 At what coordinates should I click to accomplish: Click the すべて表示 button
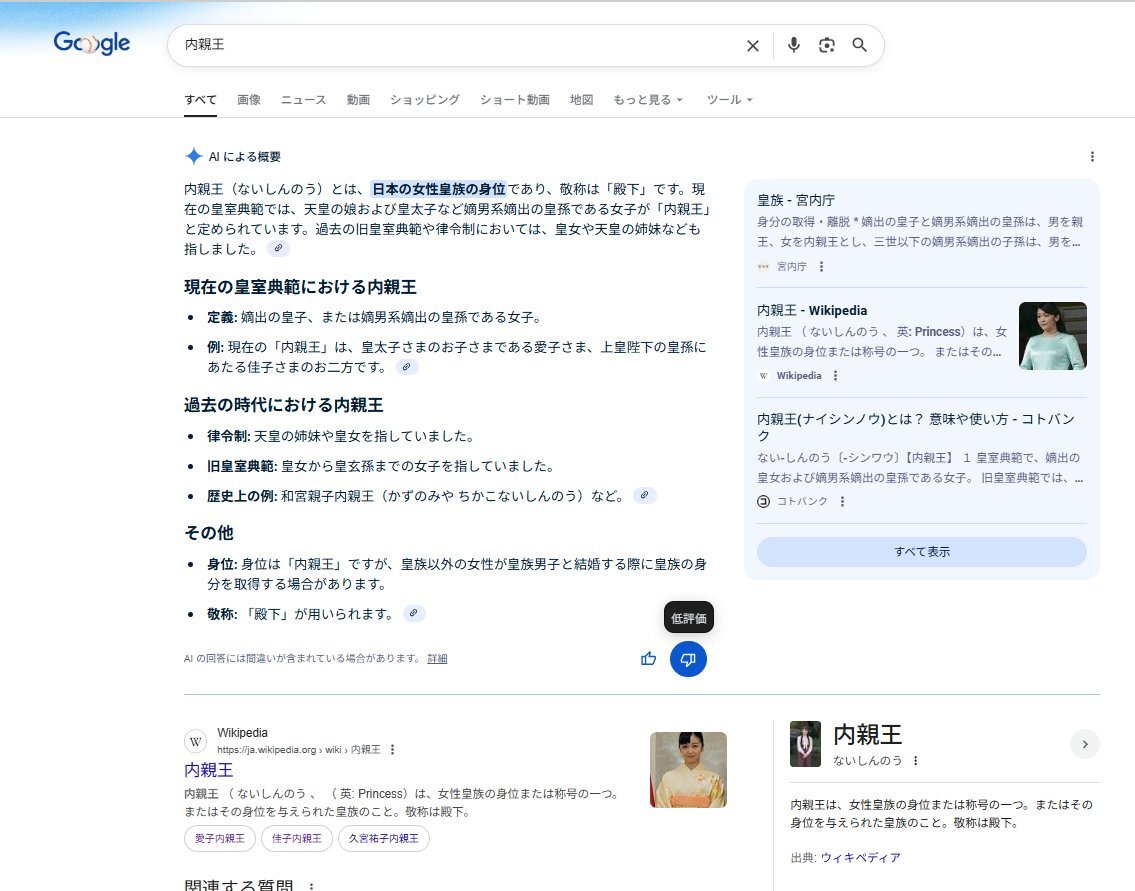pyautogui.click(x=921, y=552)
